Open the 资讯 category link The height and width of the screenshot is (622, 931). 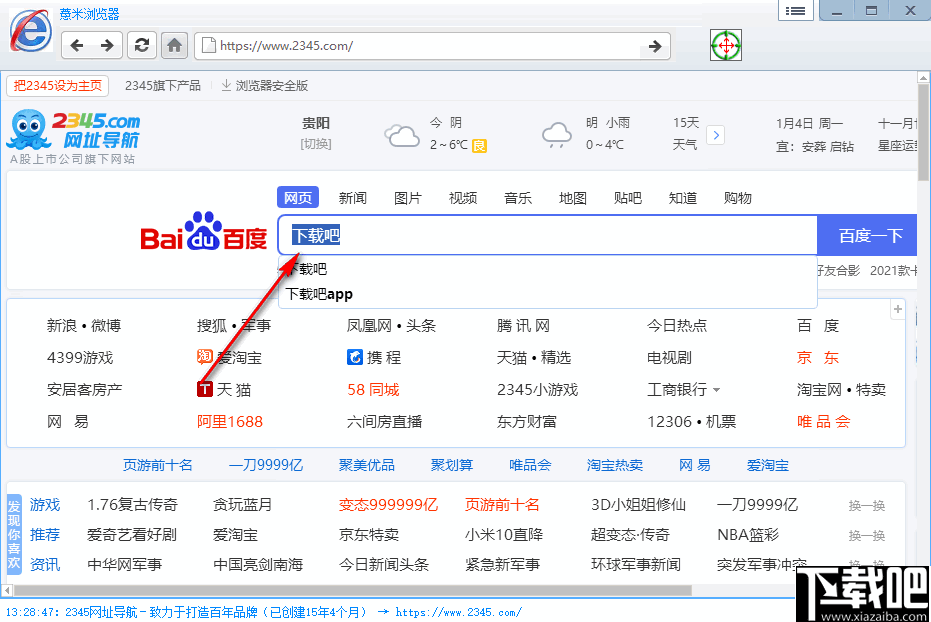pos(45,564)
